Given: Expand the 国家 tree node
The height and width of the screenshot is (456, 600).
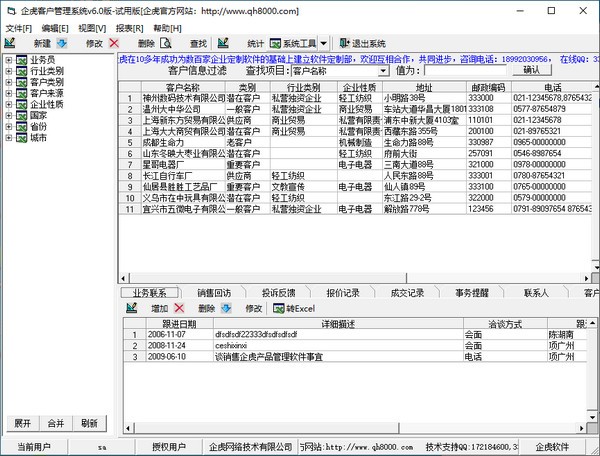Looking at the screenshot, I should click(9, 116).
